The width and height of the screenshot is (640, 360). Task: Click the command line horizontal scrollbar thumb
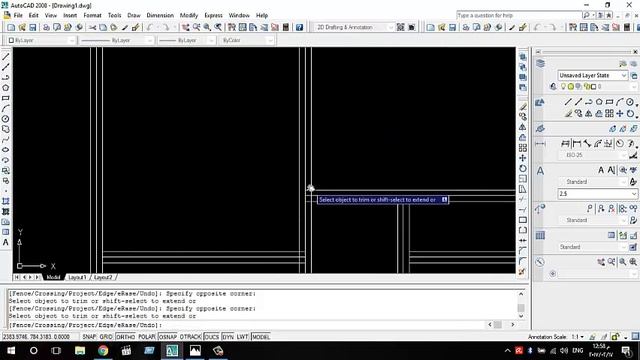(x=498, y=324)
